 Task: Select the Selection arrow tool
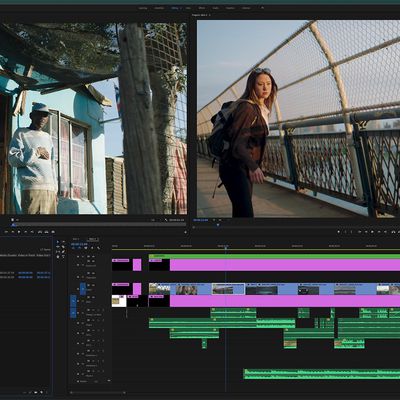58,242
